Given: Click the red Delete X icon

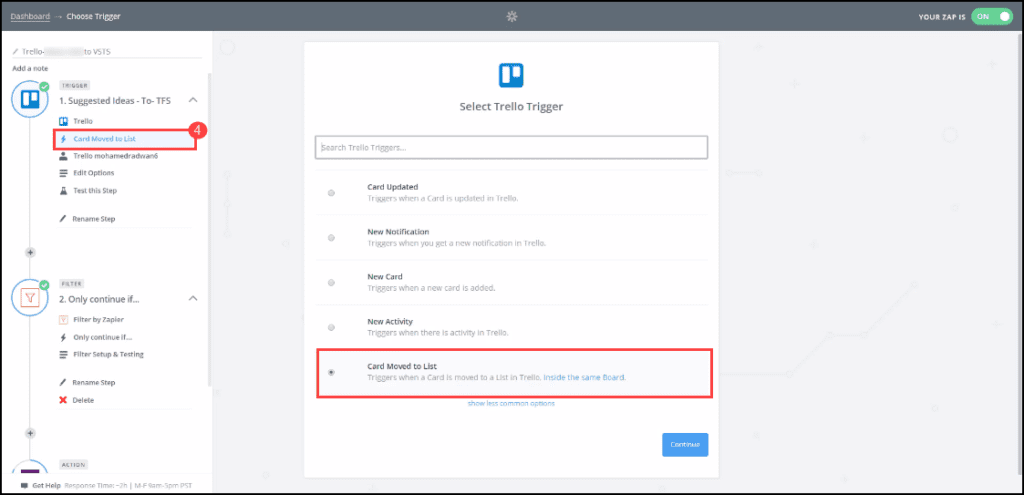Looking at the screenshot, I should pyautogui.click(x=64, y=399).
